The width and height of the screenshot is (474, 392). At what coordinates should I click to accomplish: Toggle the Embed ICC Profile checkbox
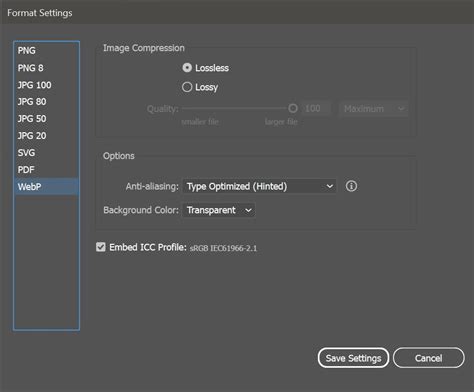(101, 247)
